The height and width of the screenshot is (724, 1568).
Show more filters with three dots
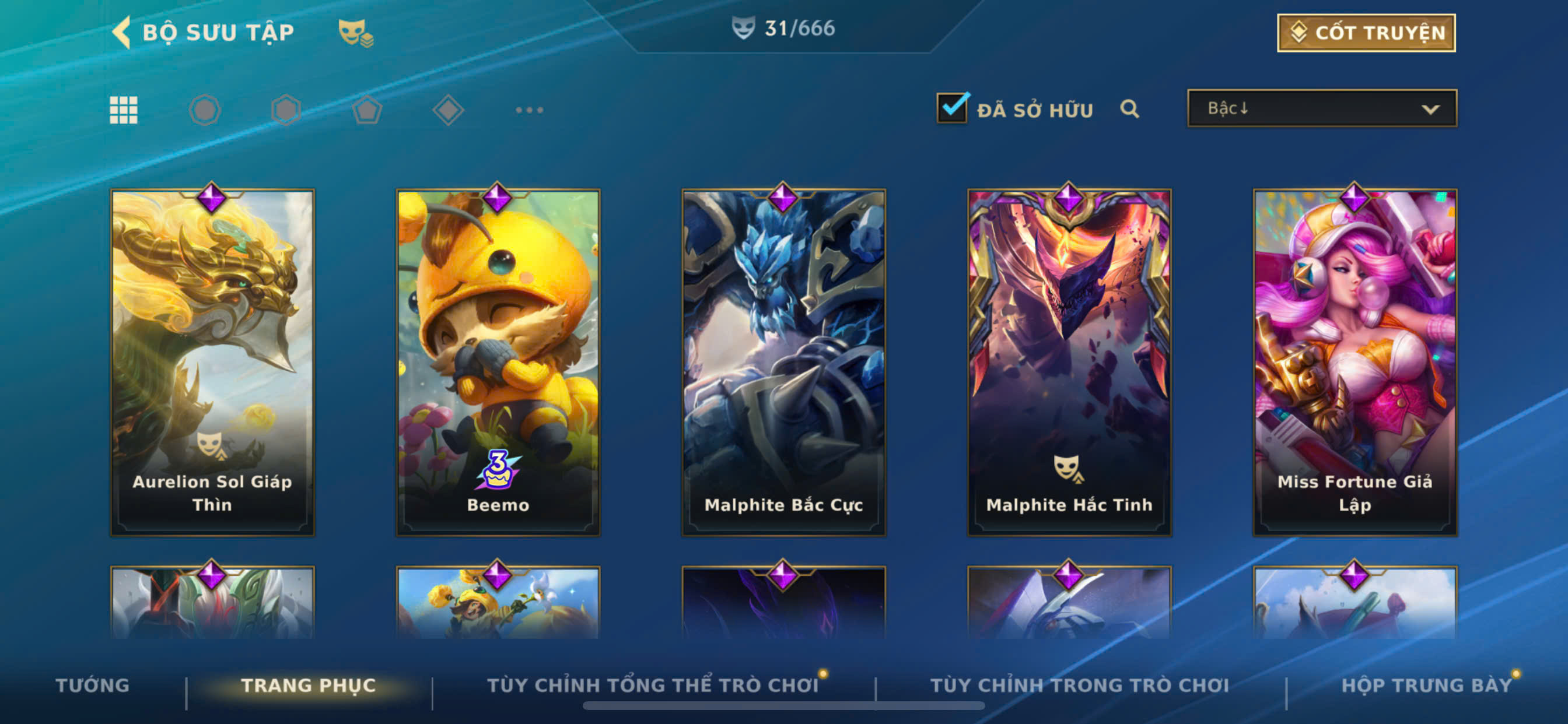click(x=529, y=110)
